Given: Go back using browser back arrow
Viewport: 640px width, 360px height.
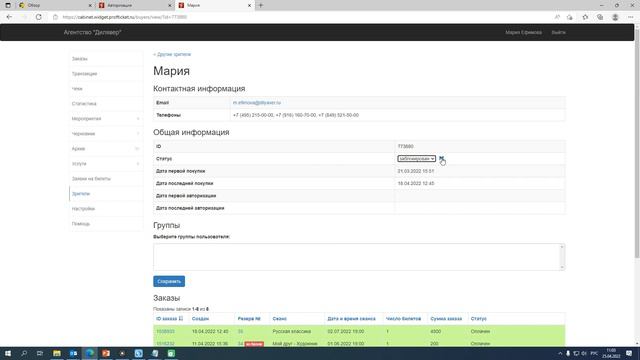Looking at the screenshot, I should pos(9,17).
